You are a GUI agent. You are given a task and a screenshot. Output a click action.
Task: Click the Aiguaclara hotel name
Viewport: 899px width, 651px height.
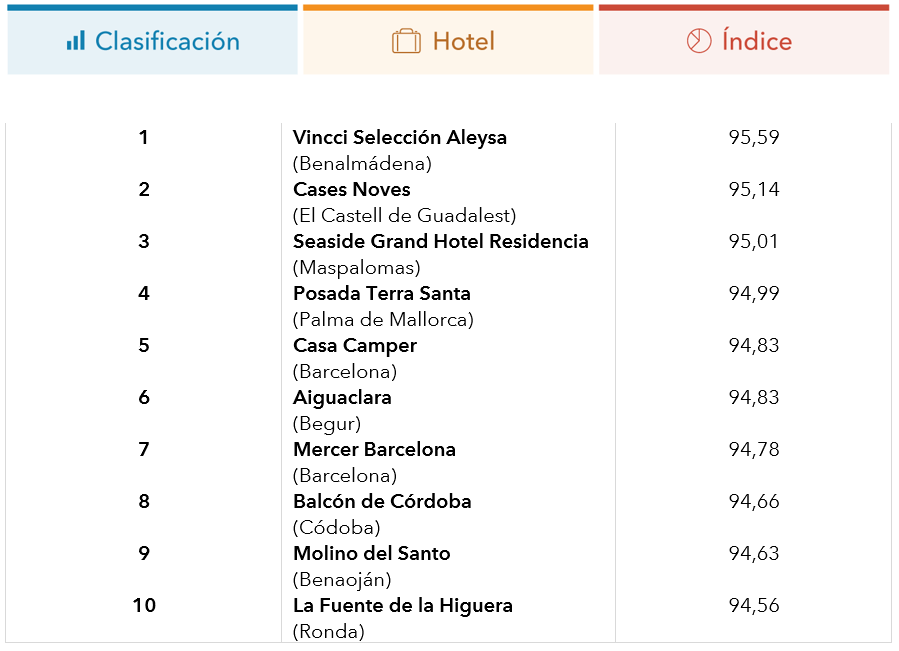pos(342,398)
